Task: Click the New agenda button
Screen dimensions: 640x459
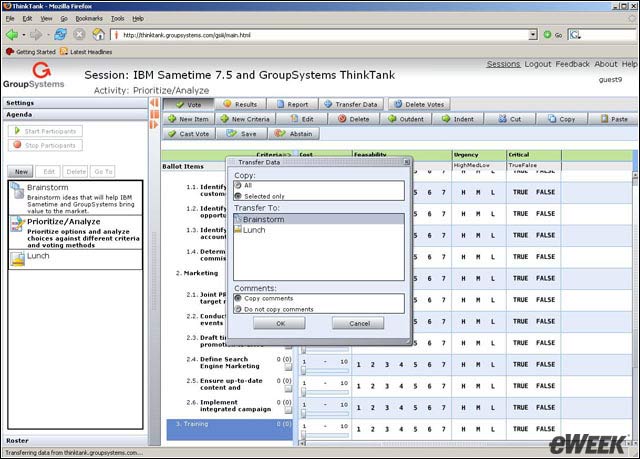Action: coord(21,171)
